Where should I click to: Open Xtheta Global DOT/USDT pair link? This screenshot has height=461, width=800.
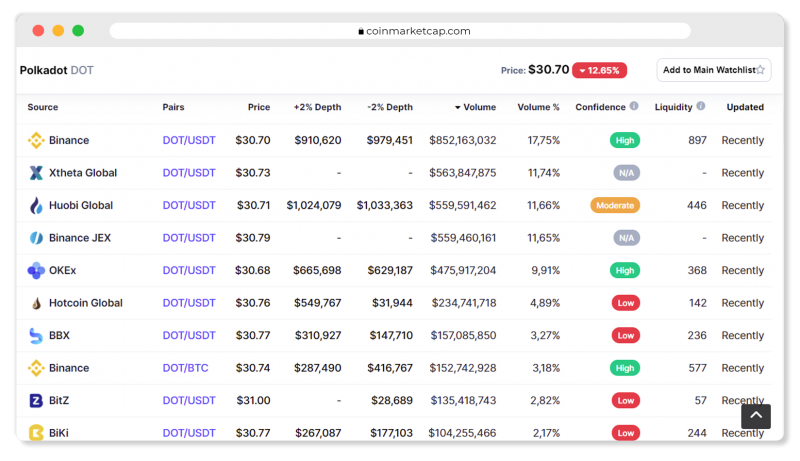click(189, 173)
